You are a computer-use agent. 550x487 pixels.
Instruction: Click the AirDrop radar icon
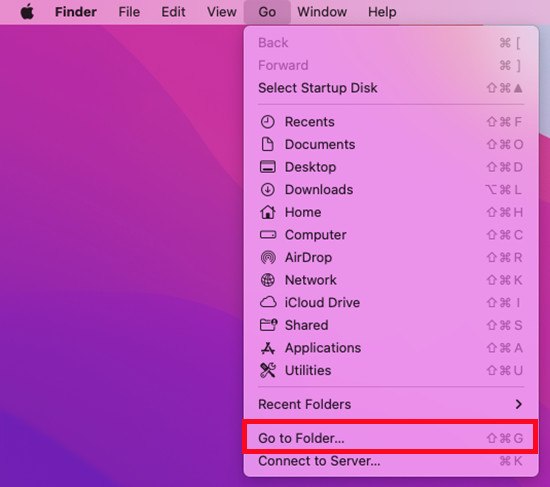pos(268,258)
